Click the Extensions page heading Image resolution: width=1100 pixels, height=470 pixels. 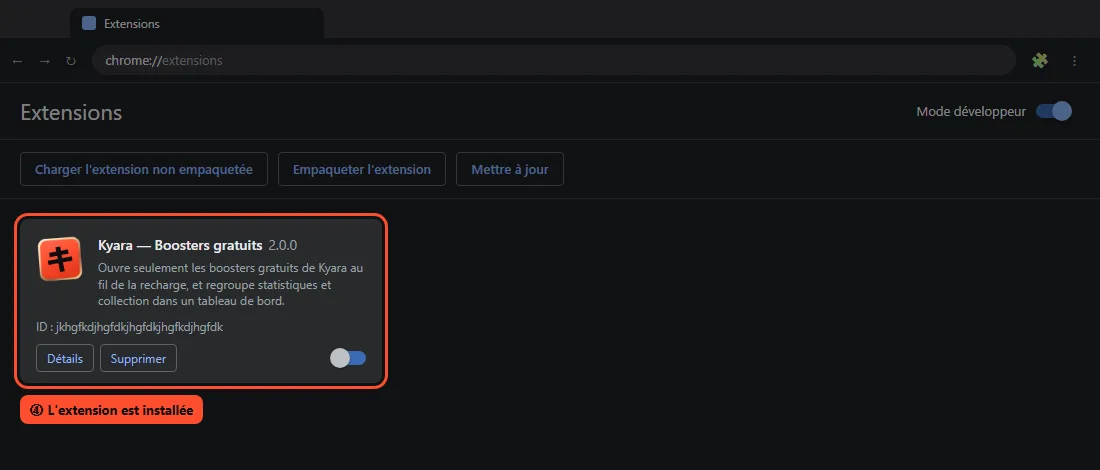pos(72,112)
